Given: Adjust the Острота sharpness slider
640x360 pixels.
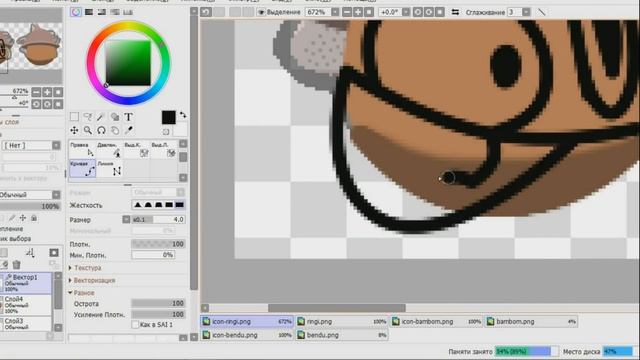Looking at the screenshot, I should tap(159, 304).
